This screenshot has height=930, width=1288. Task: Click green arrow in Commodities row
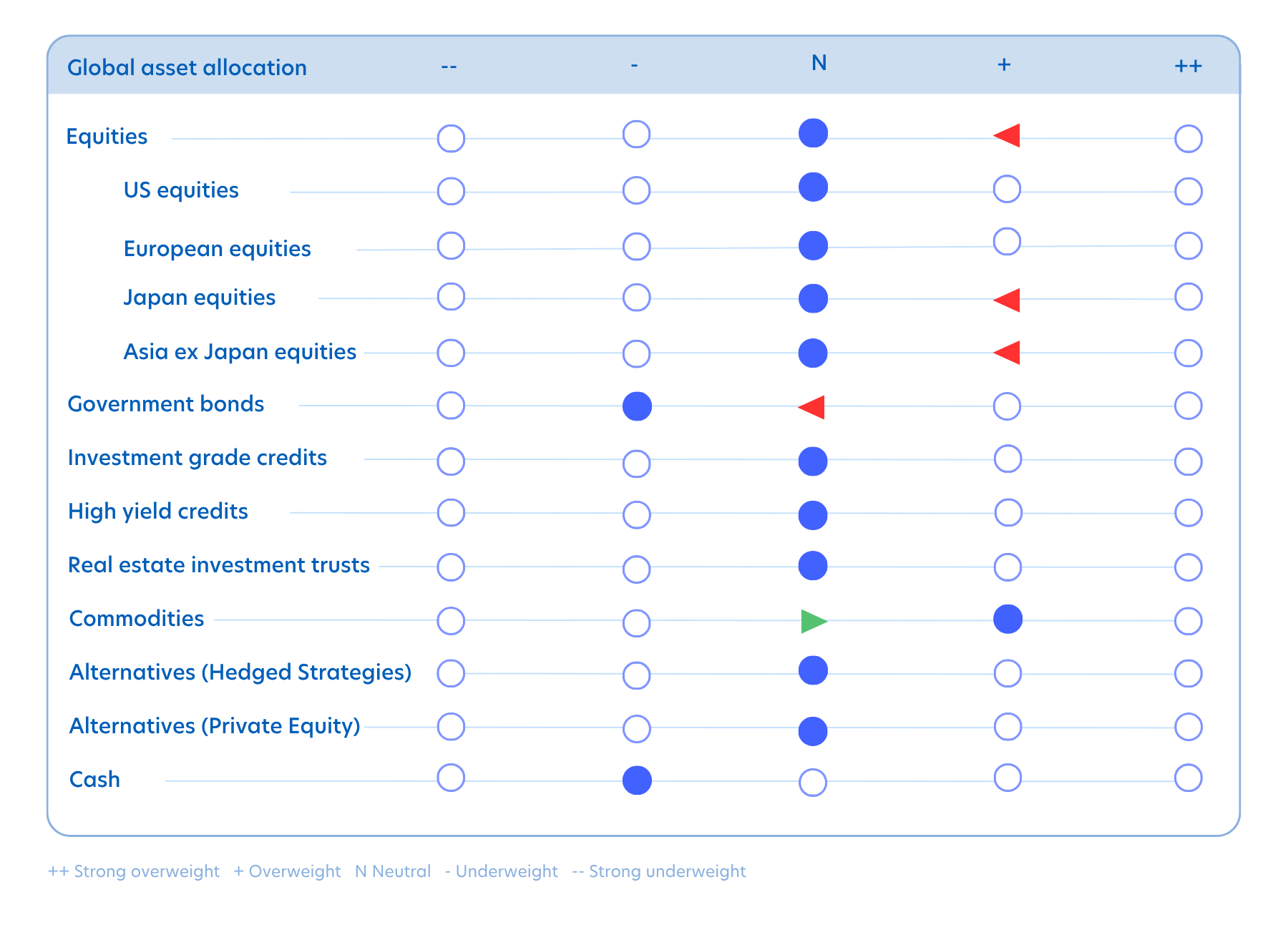[813, 622]
